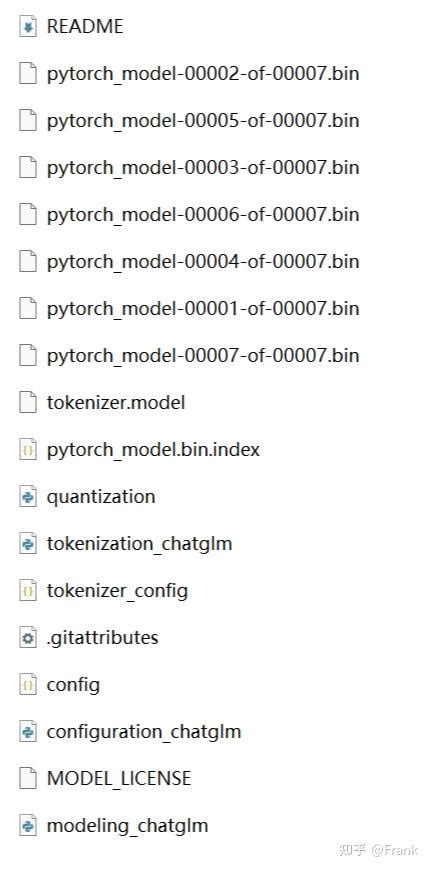Click the README markdown file icon
The image size is (430, 870).
(x=28, y=27)
